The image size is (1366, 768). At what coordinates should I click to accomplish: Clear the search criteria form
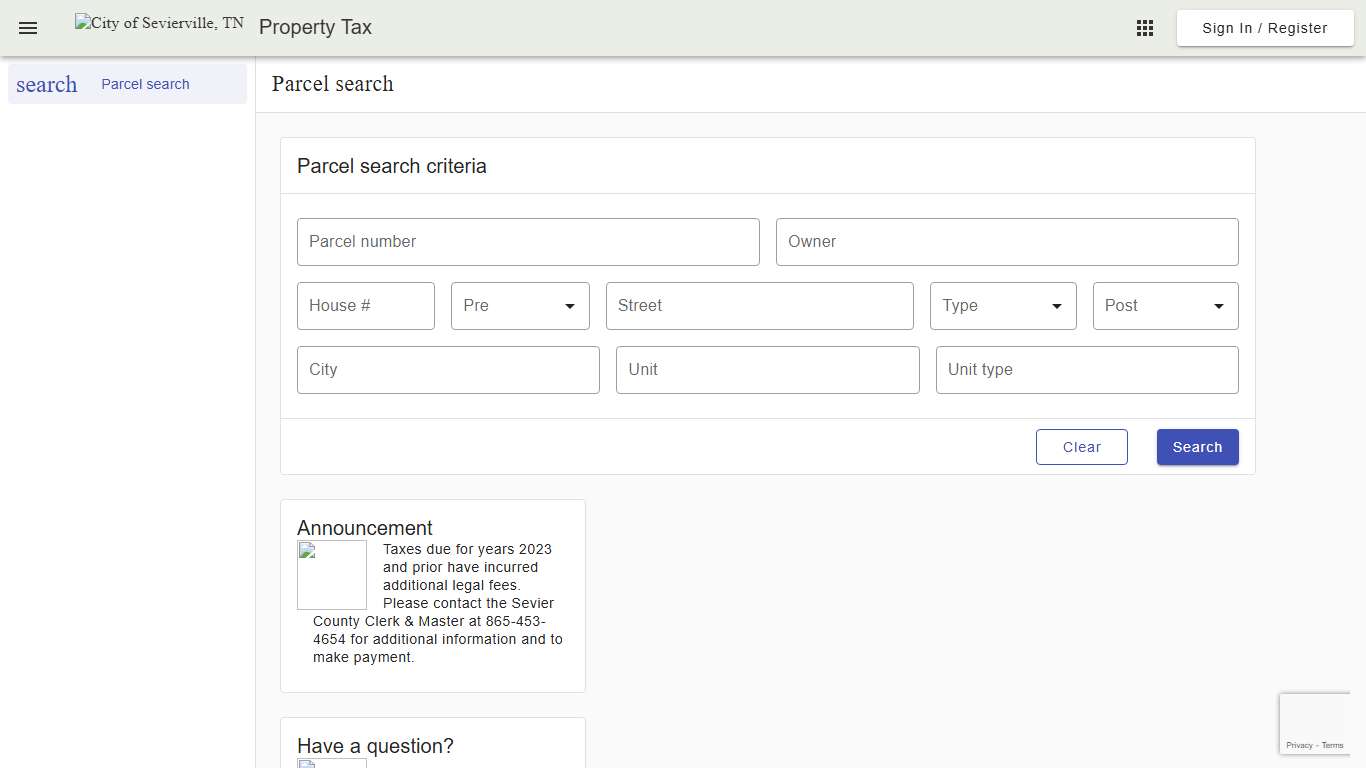tap(1081, 447)
